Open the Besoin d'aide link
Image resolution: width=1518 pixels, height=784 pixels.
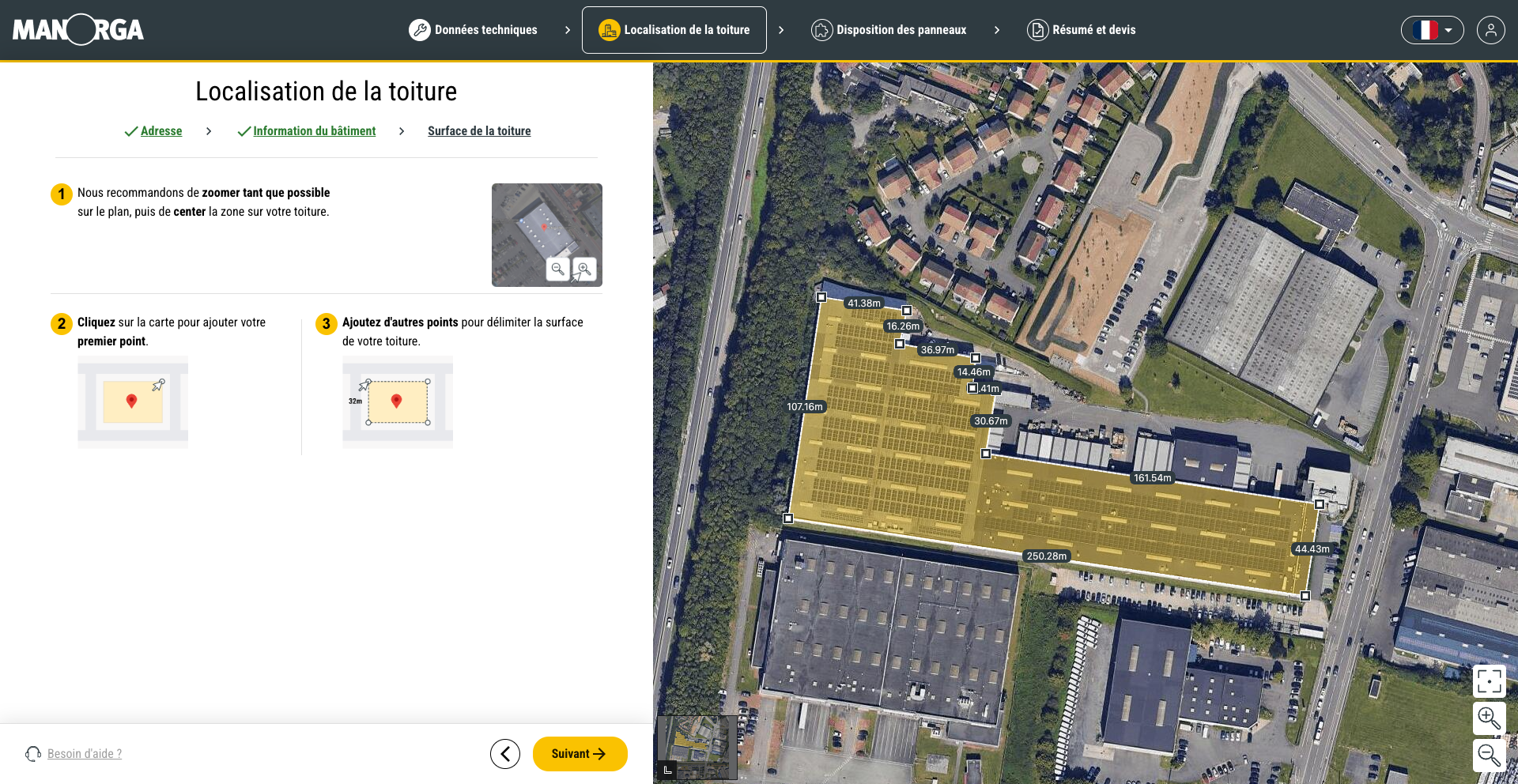(x=85, y=754)
